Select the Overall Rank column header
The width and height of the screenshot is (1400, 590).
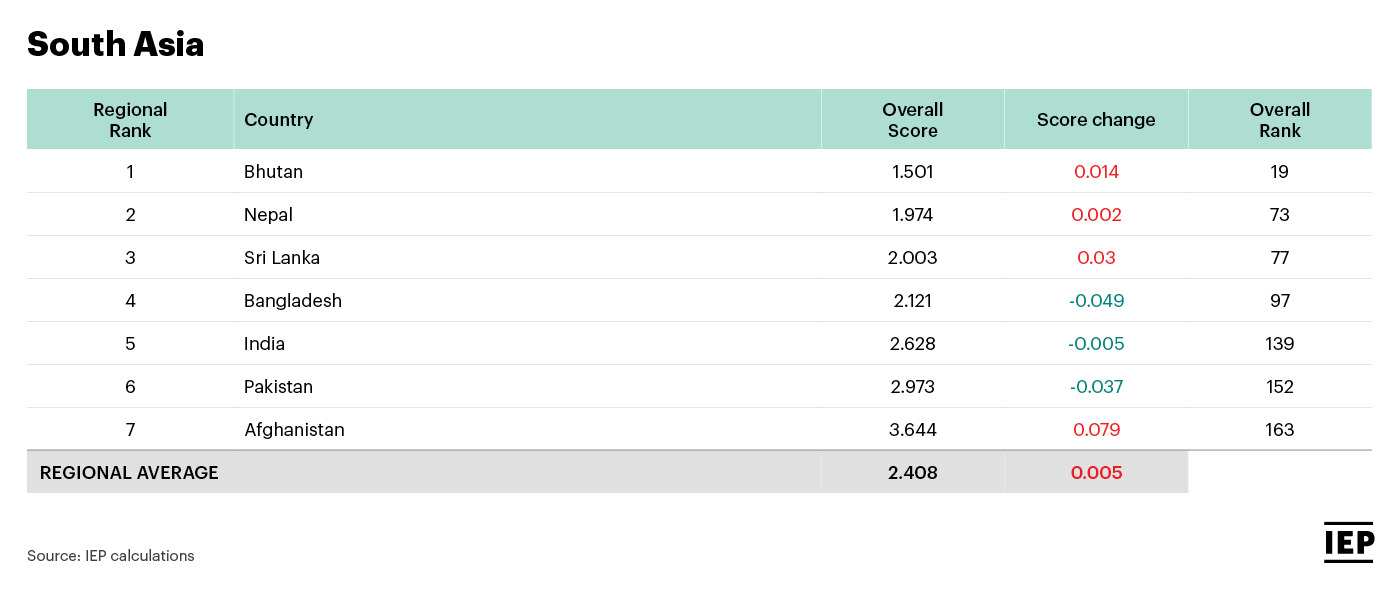[1279, 120]
